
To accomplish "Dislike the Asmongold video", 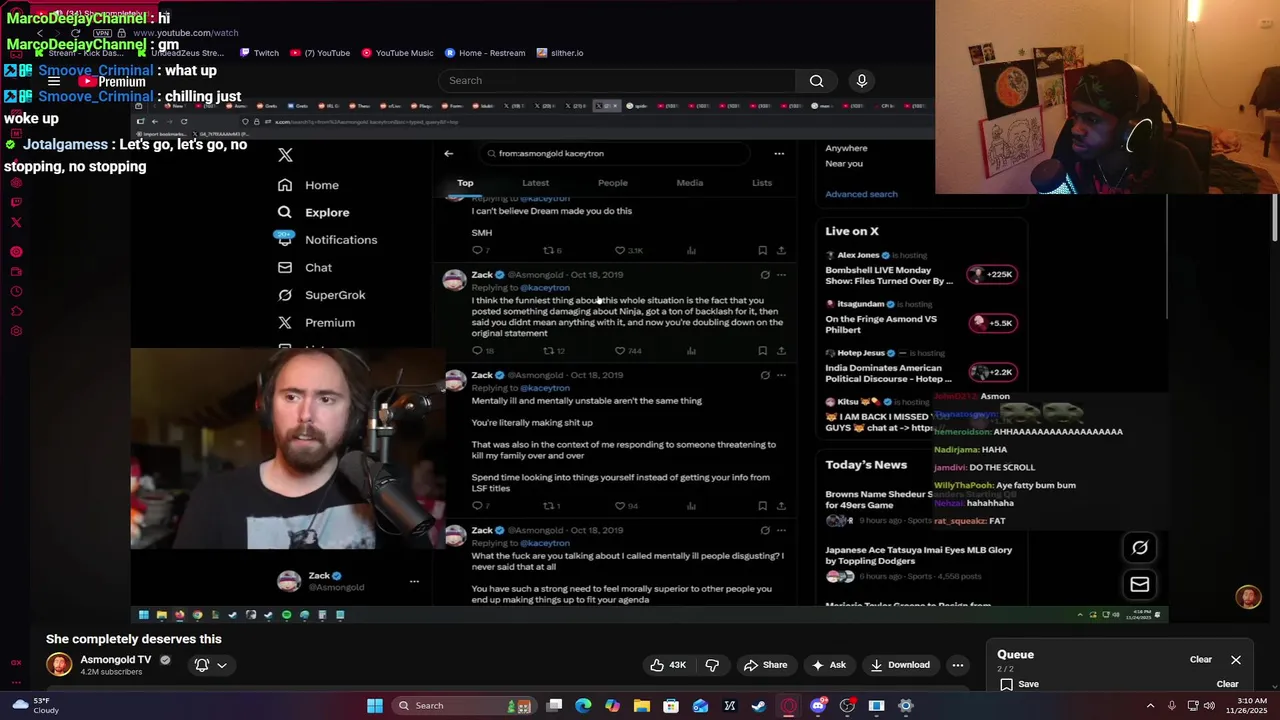I will 712,665.
